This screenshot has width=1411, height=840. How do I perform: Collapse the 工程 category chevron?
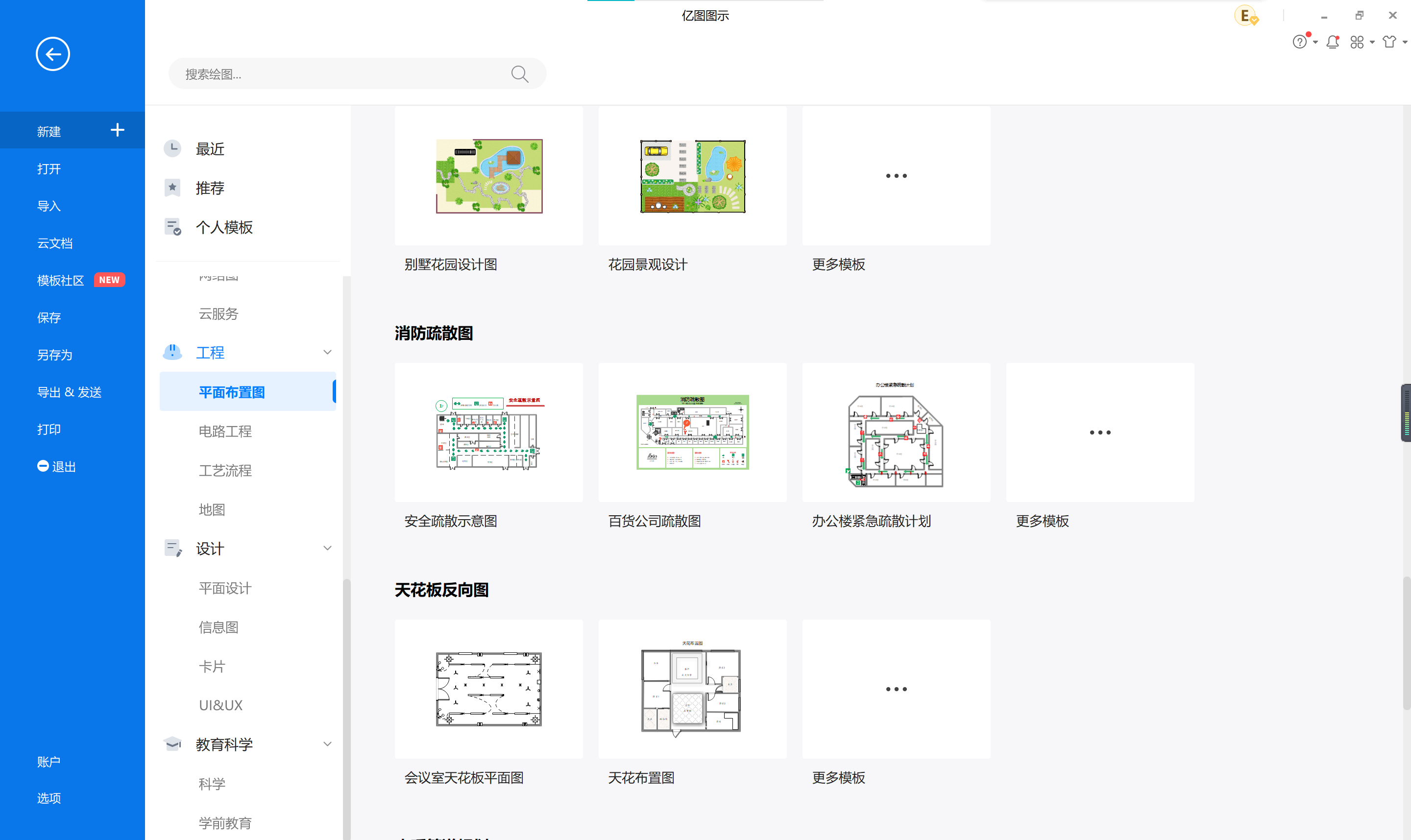[327, 352]
